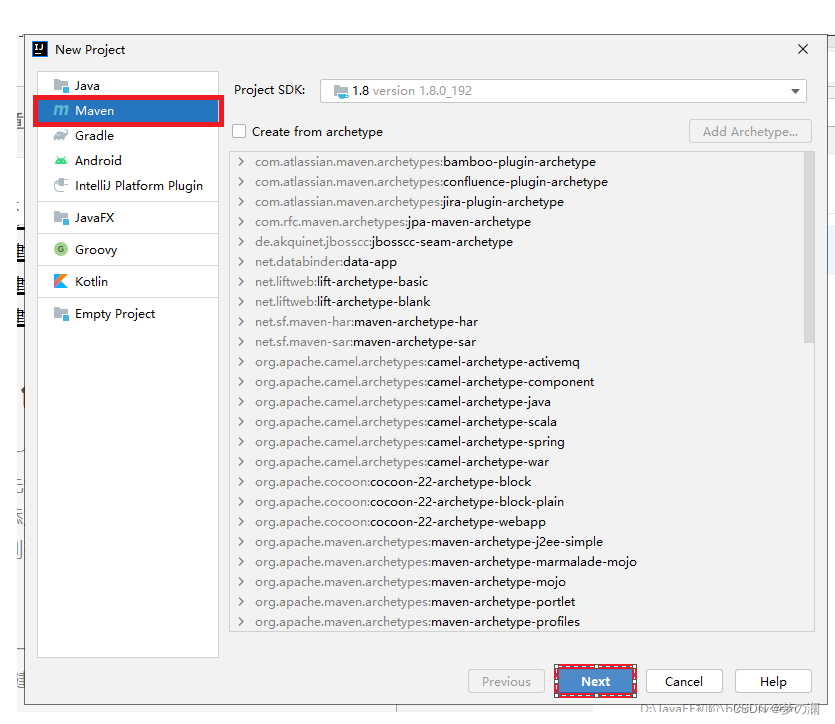Click the IntelliJ IDEA logo in title bar

pyautogui.click(x=40, y=49)
